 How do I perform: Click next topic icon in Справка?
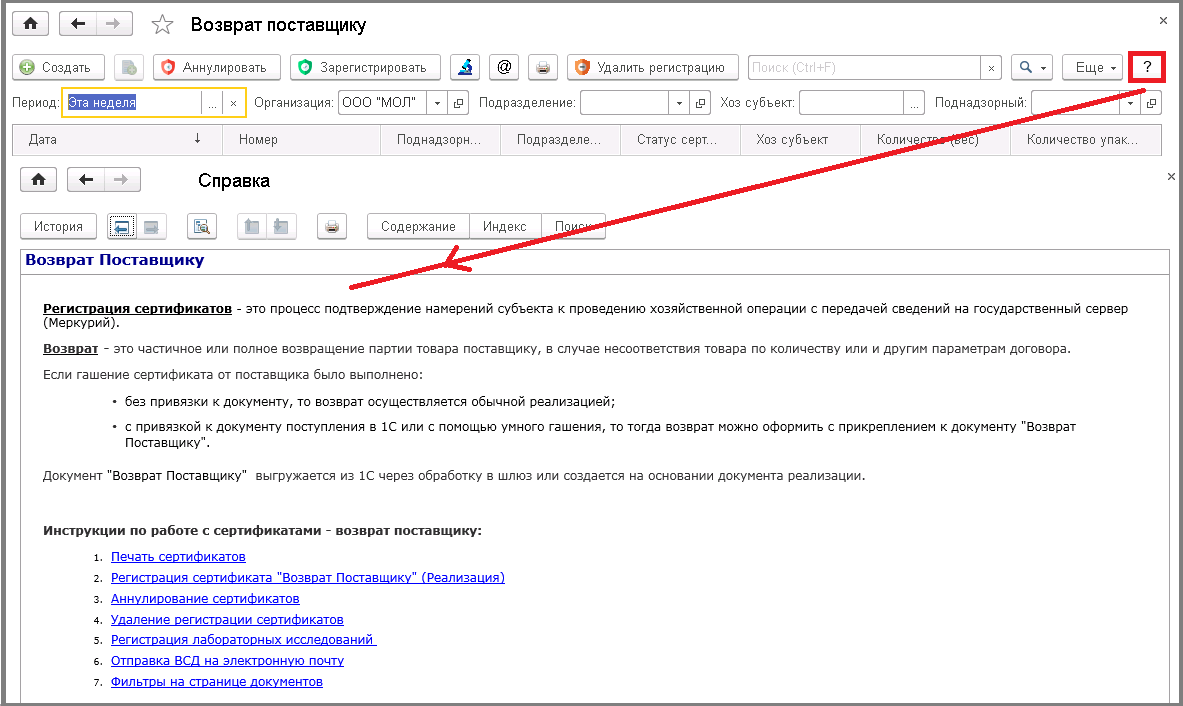click(x=281, y=226)
